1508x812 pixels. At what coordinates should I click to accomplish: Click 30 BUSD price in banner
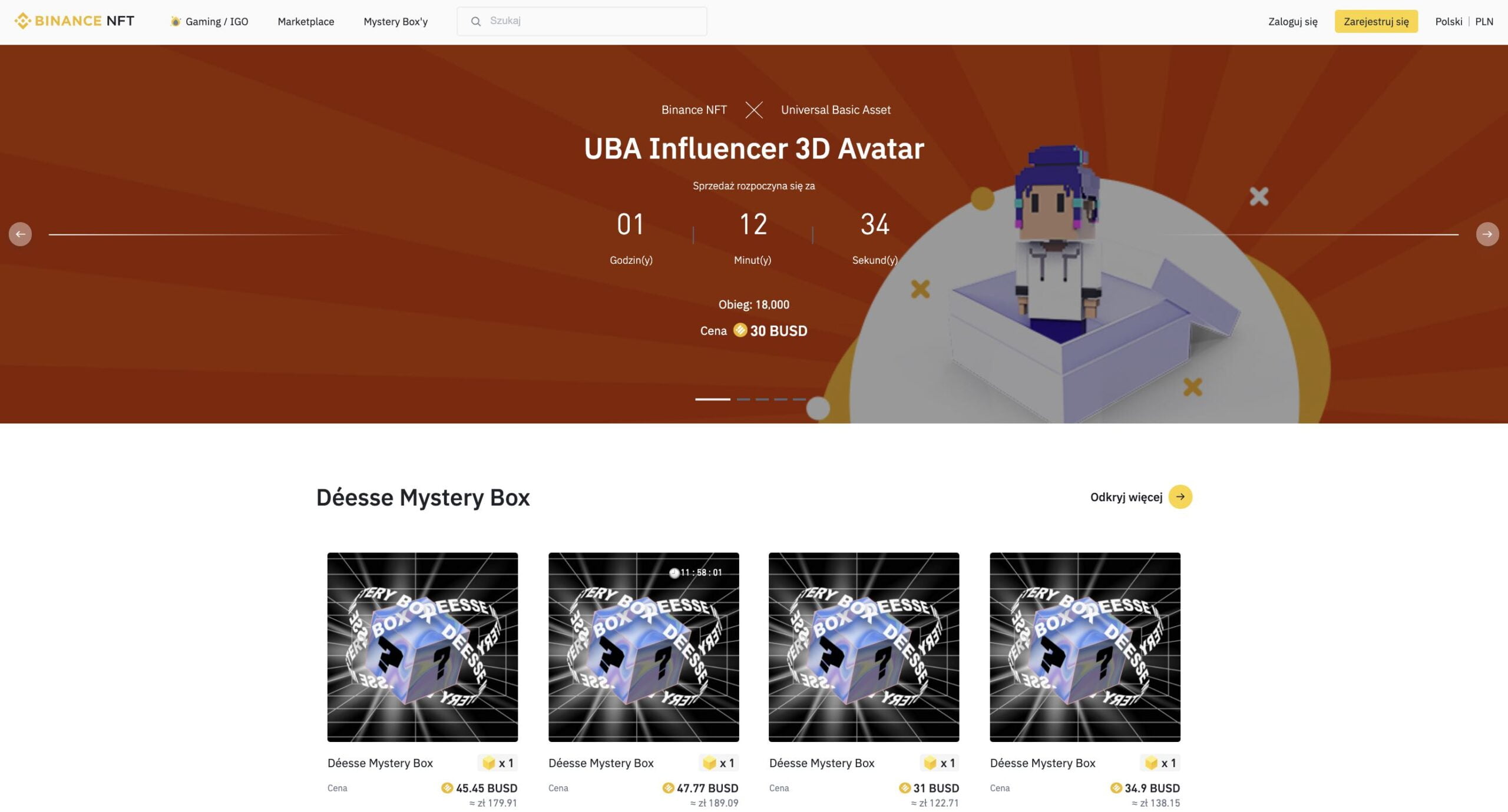coord(778,331)
